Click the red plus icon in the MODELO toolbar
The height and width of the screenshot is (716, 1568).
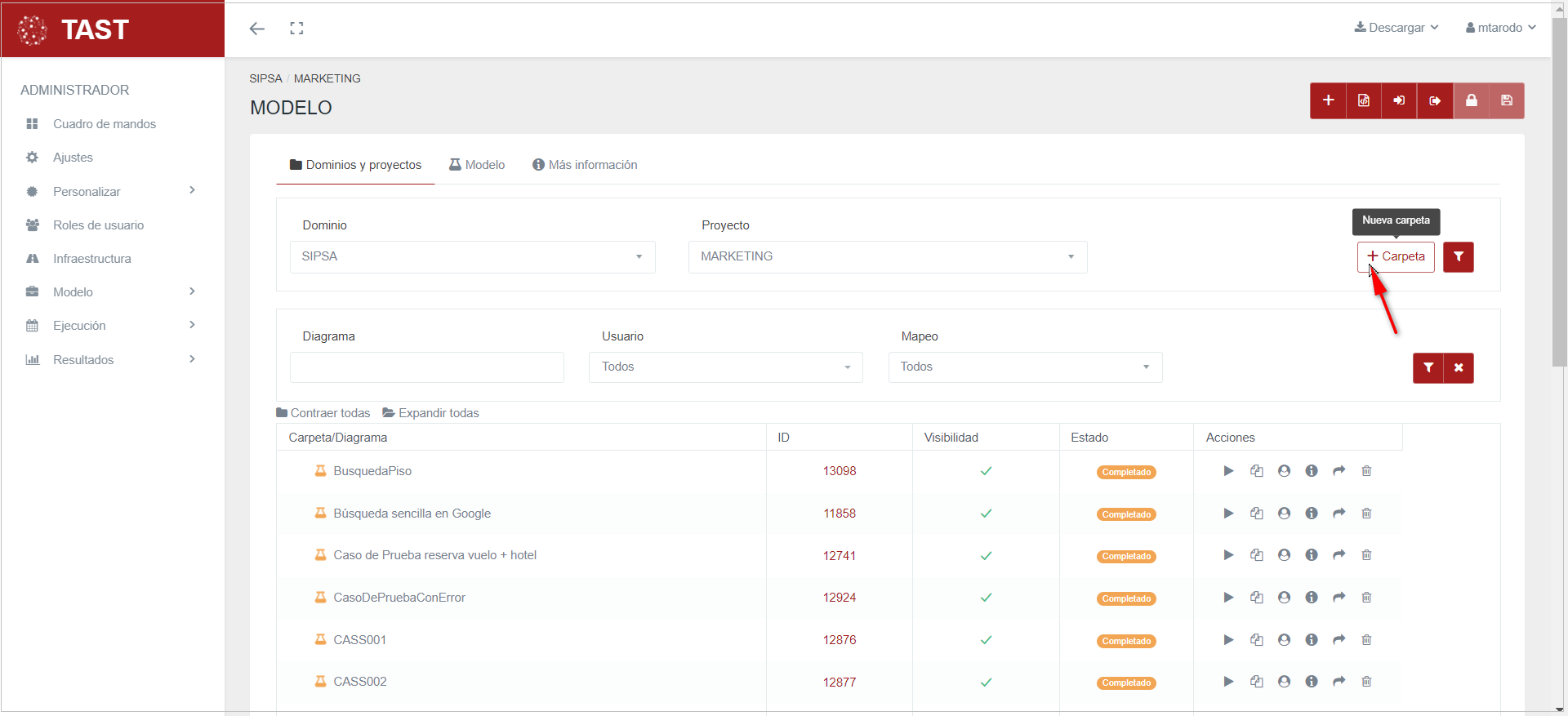1328,100
